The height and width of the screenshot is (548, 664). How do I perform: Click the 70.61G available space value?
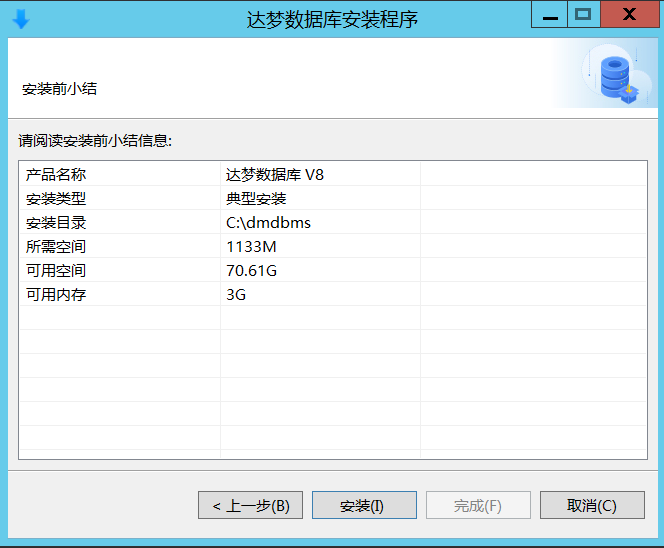252,271
